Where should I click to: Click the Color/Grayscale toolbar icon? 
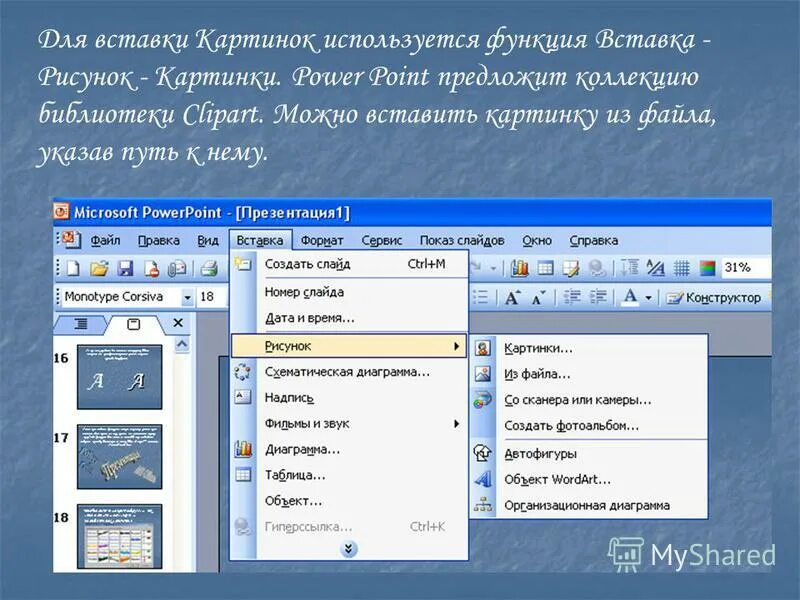point(708,267)
